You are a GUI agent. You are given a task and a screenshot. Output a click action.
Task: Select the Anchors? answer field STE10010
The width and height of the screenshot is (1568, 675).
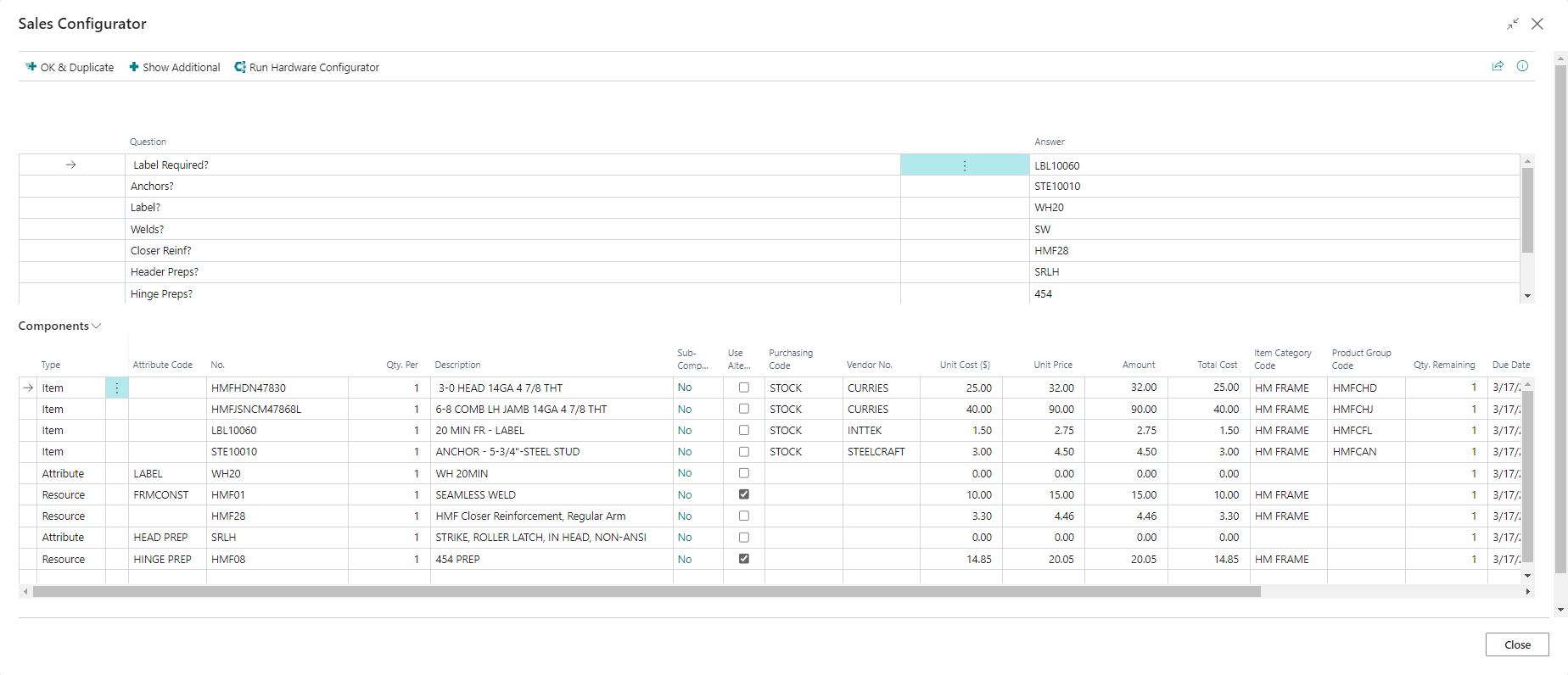coord(1057,187)
